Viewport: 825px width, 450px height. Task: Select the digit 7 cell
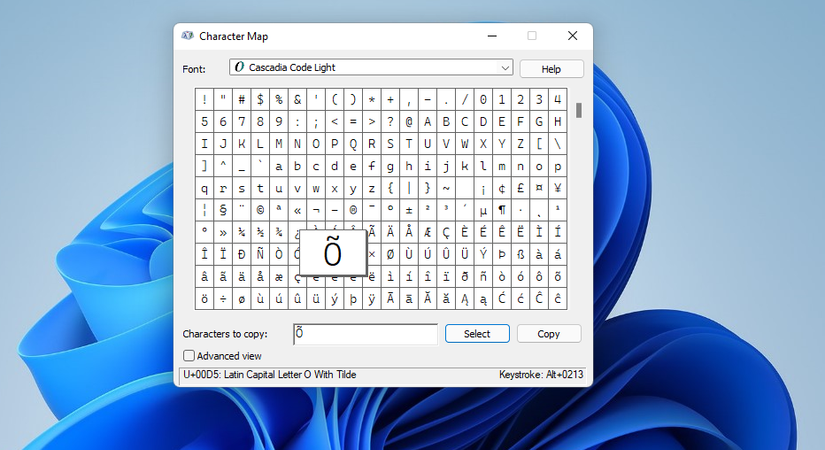[242, 122]
